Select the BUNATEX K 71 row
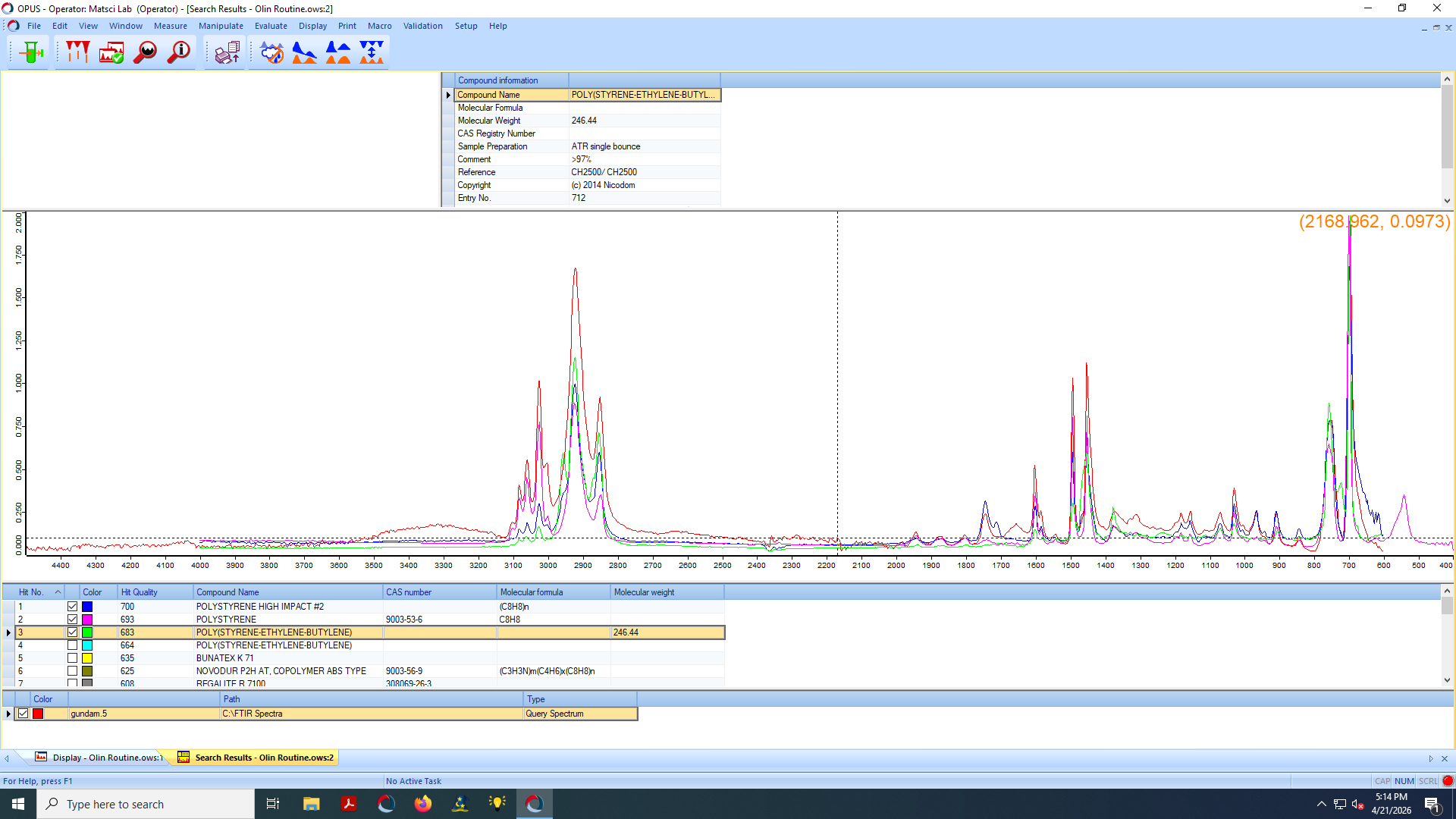Screen dimensions: 1456x819 point(369,658)
